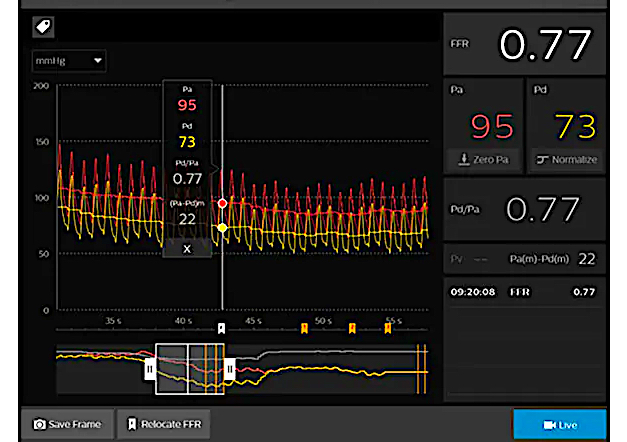The width and height of the screenshot is (627, 442).
Task: Grab the left overview range handle
Action: tap(149, 369)
